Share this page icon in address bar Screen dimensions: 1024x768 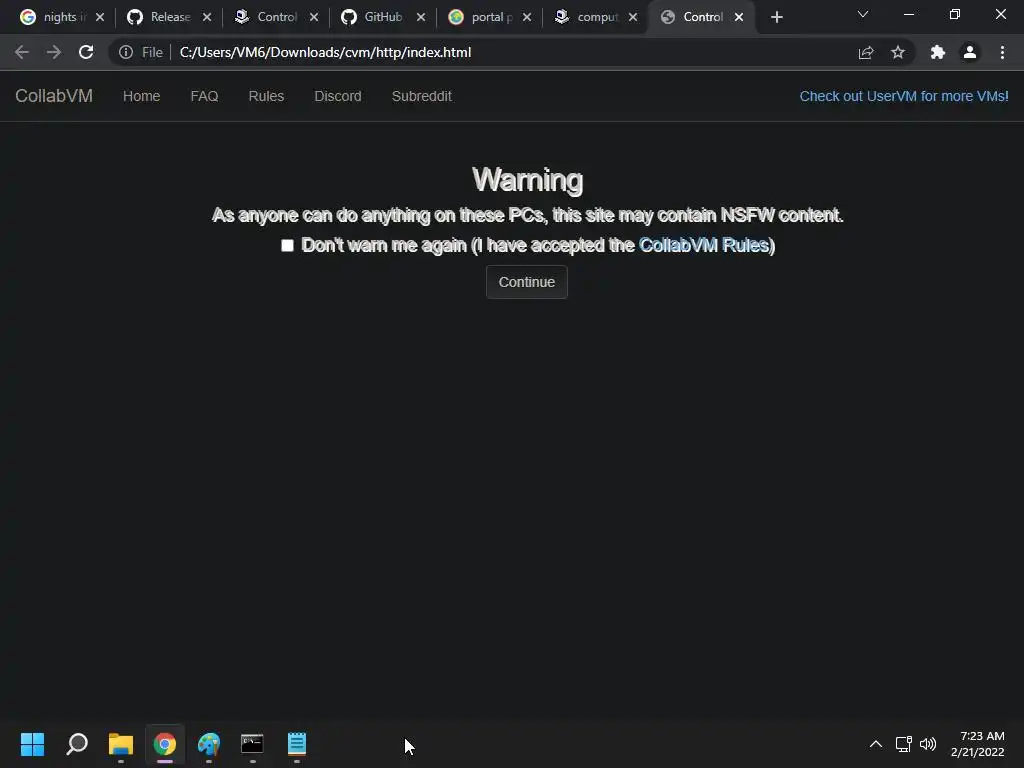[x=866, y=52]
